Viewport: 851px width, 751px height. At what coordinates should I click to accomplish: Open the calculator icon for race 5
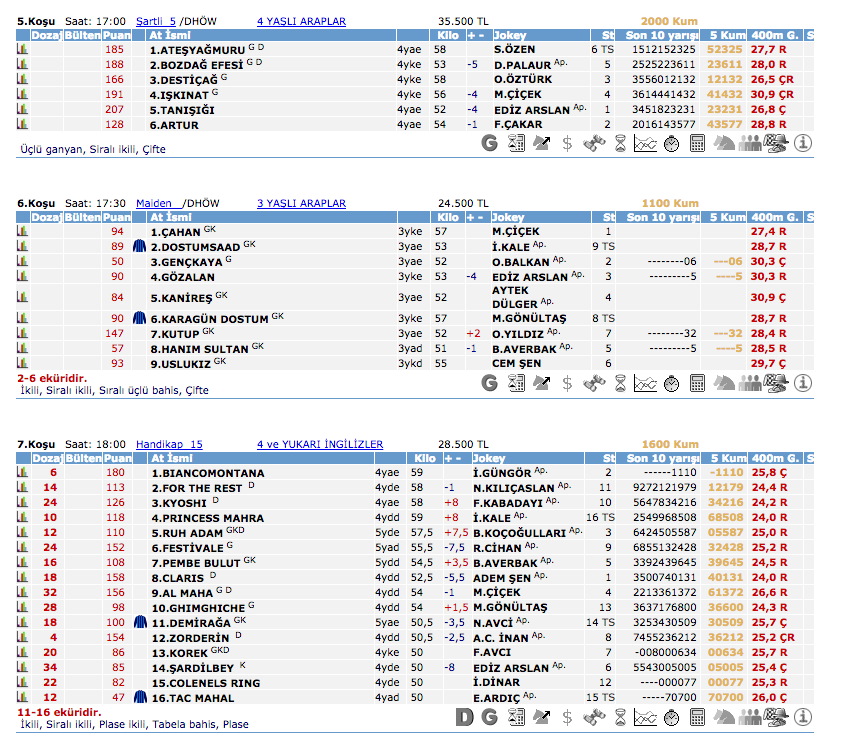coord(698,143)
